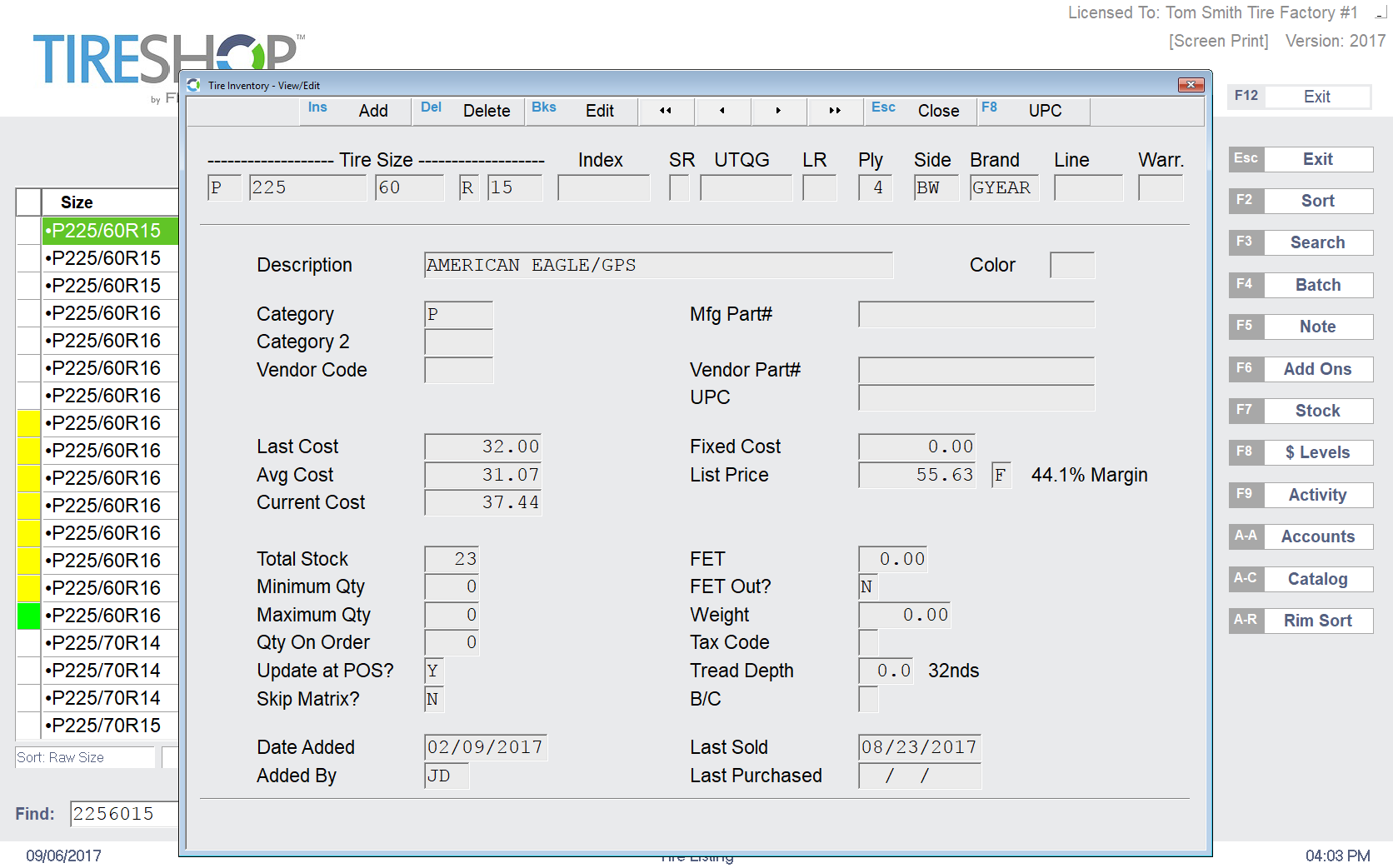Image resolution: width=1393 pixels, height=868 pixels.
Task: Click the Esc Exit sidebar button
Action: [x=1301, y=159]
